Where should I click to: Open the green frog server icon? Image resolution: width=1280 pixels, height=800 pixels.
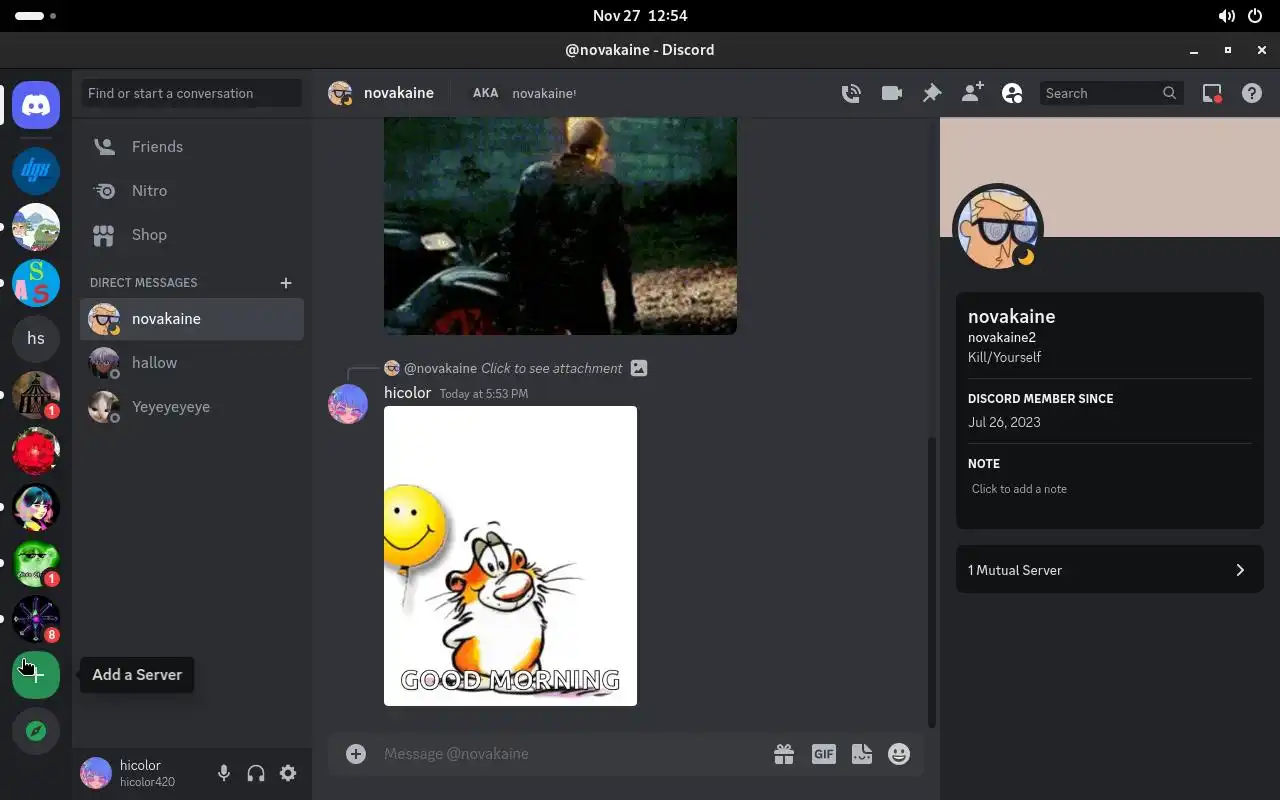tap(36, 563)
